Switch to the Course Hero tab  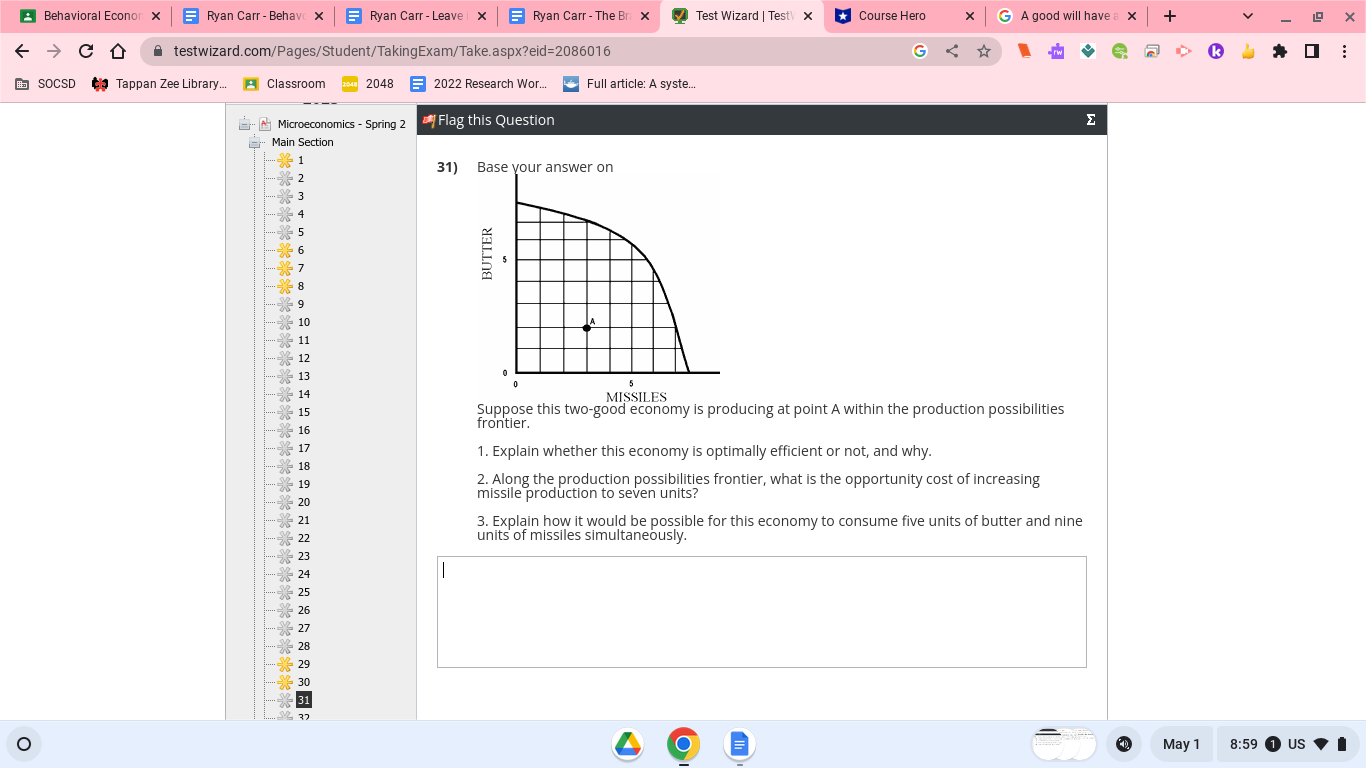click(905, 16)
